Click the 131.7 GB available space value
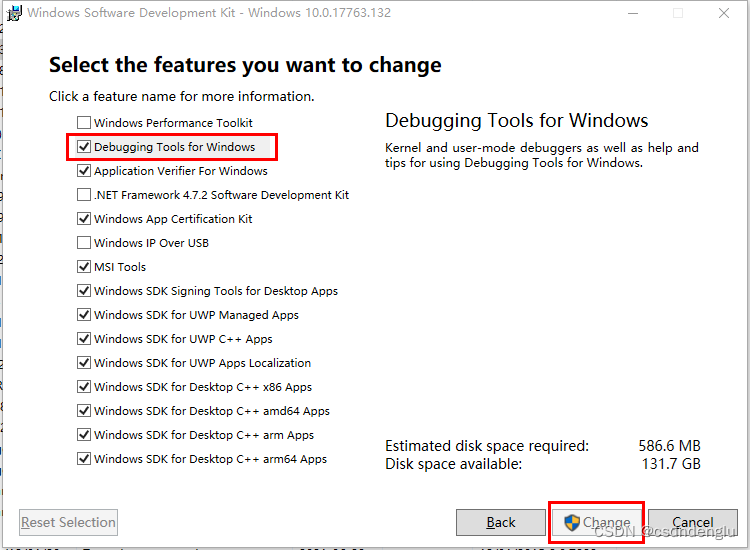 671,464
